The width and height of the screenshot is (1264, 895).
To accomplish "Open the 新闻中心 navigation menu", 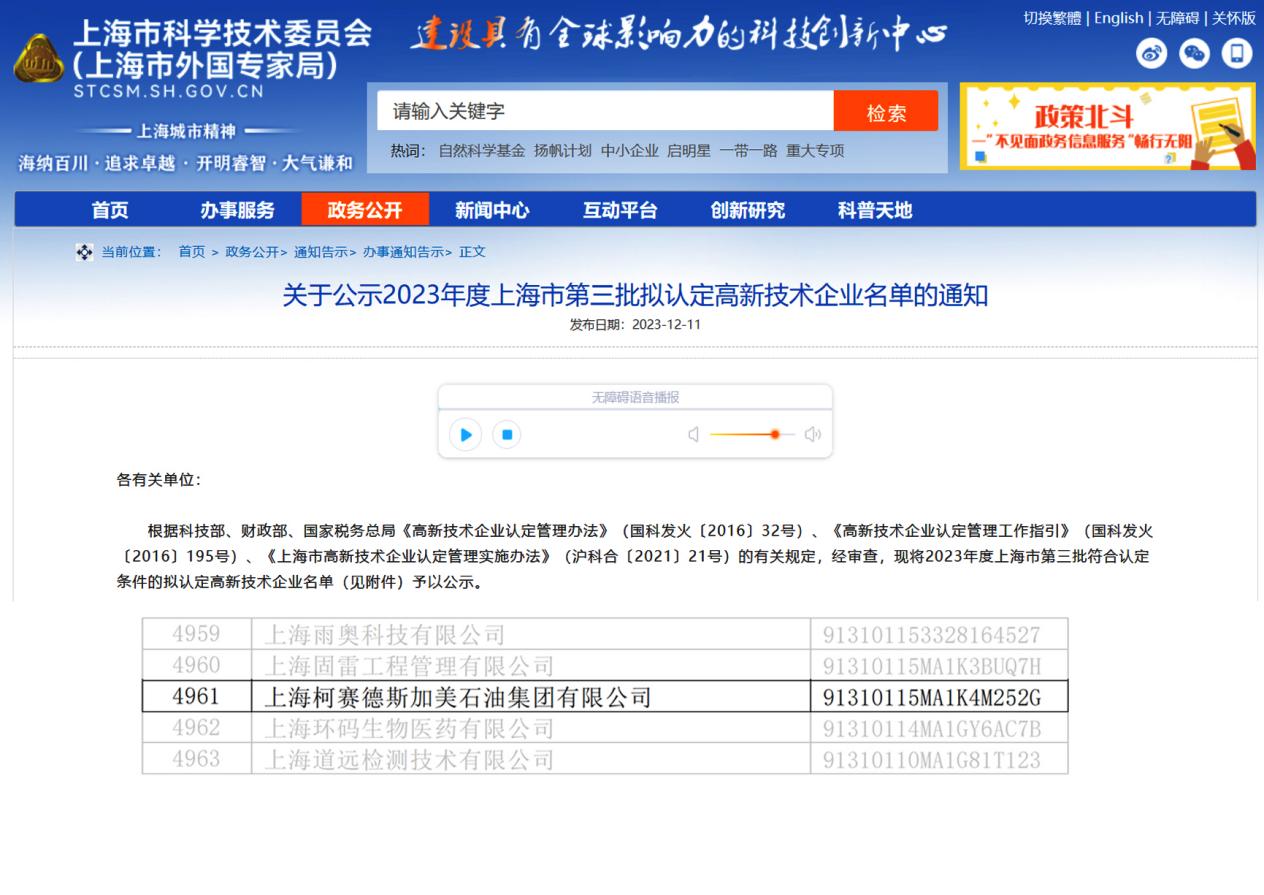I will click(x=492, y=210).
